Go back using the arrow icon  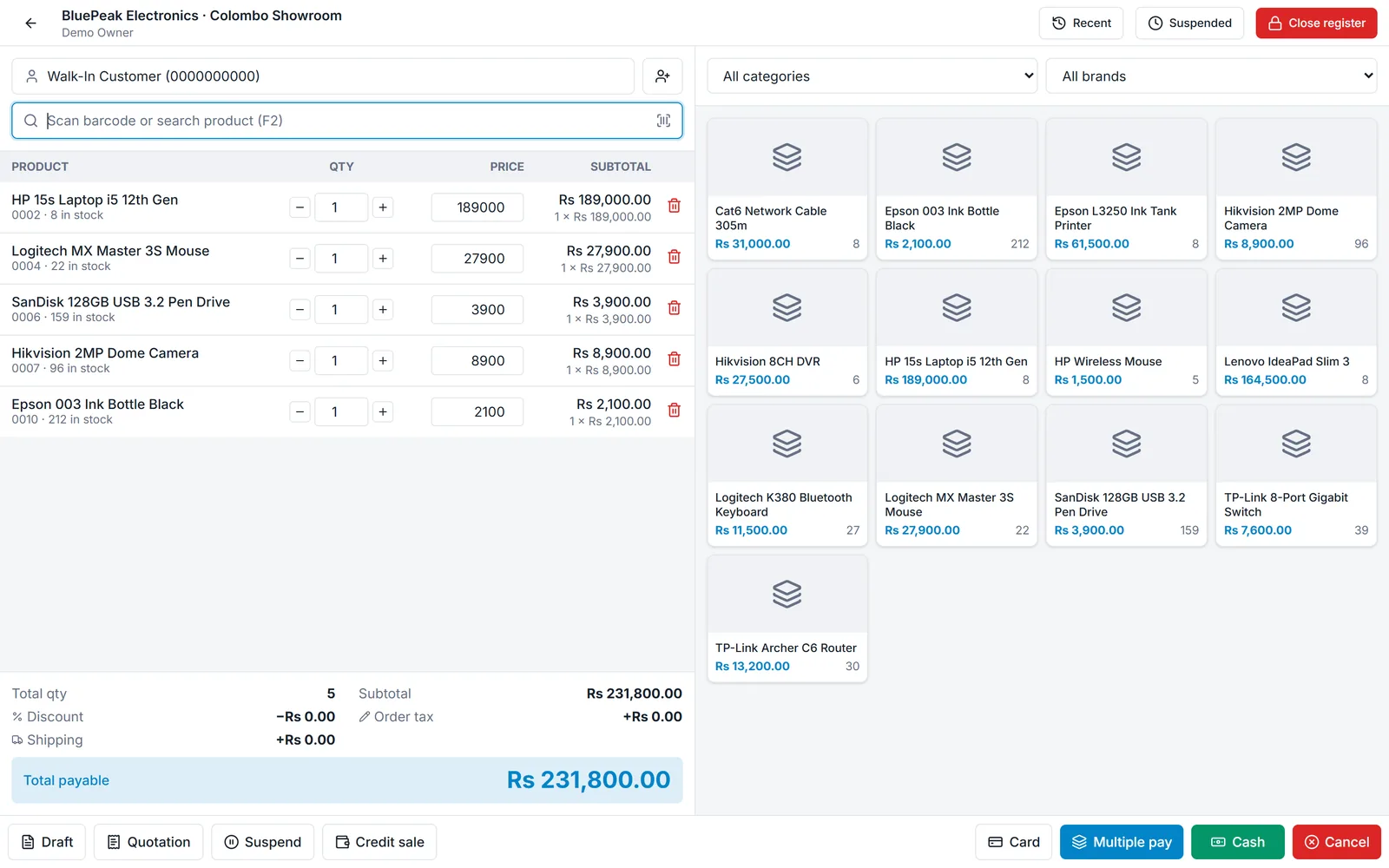pyautogui.click(x=30, y=23)
